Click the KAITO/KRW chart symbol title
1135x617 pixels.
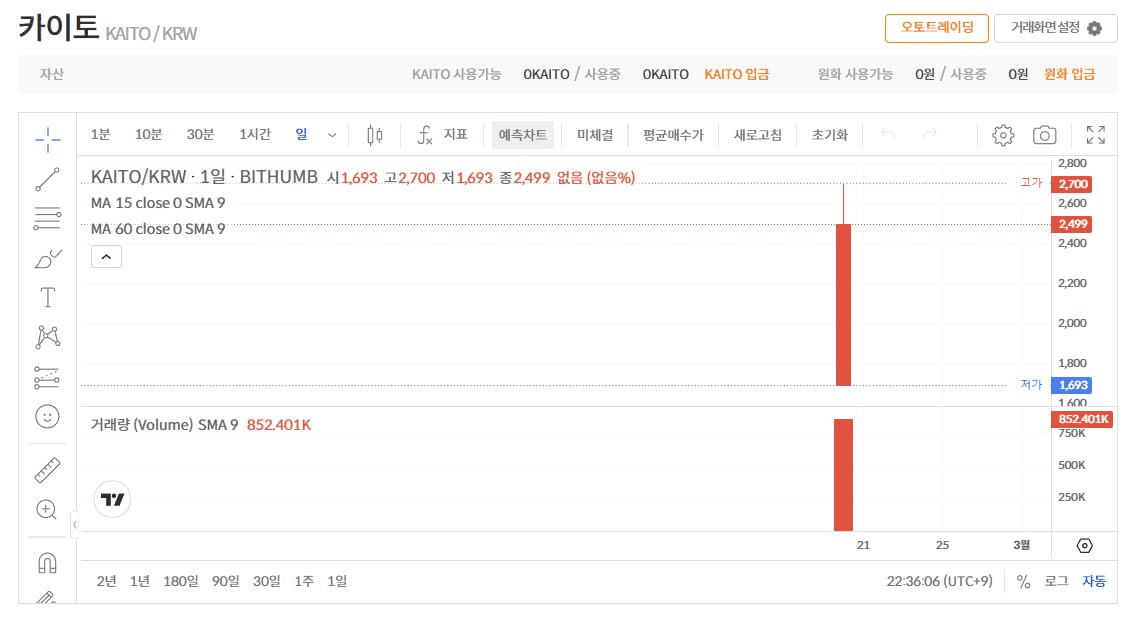[x=204, y=177]
